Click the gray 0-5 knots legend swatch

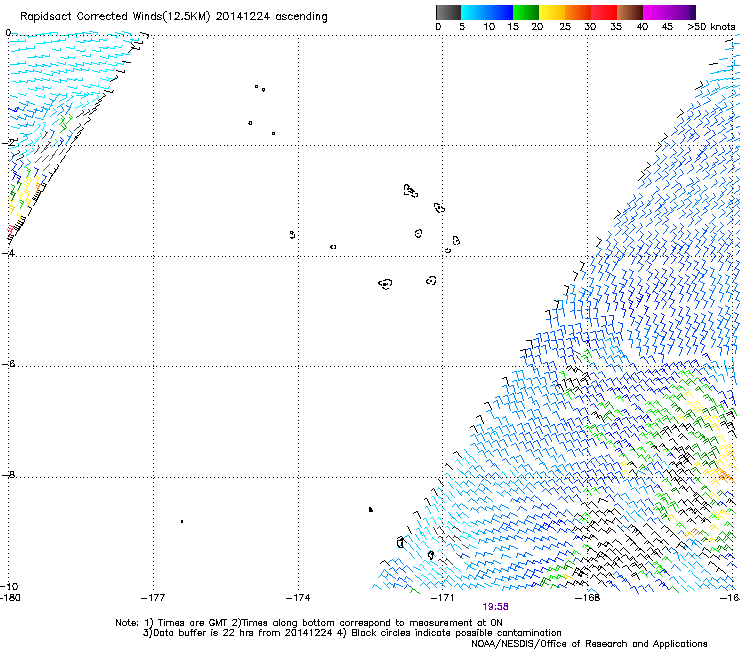click(x=448, y=12)
